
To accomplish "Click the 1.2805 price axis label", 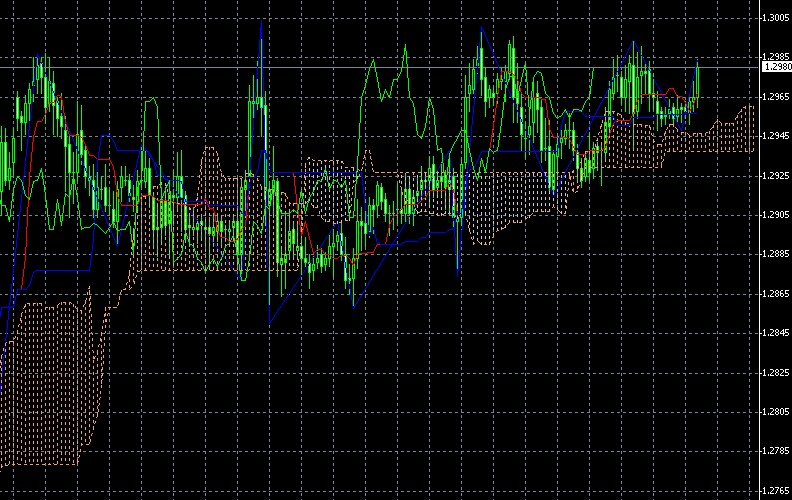I will pos(777,412).
